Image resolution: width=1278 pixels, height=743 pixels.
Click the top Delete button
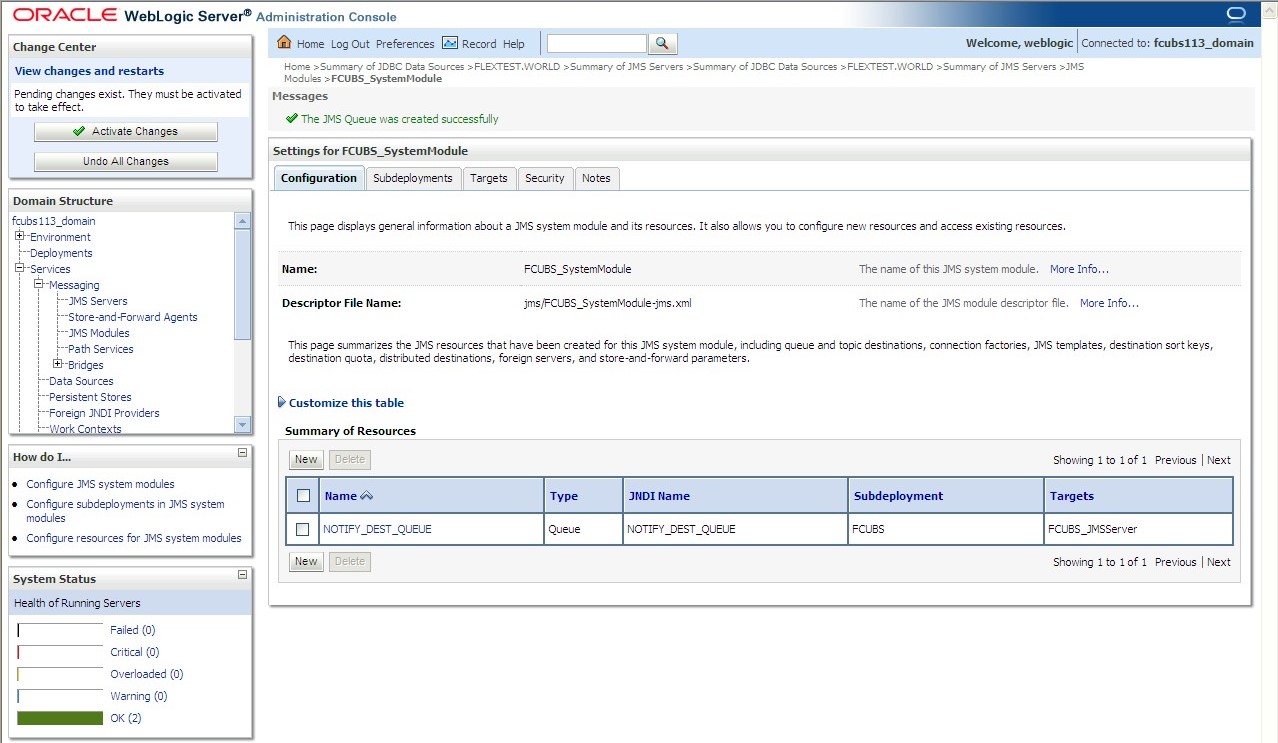tap(350, 460)
